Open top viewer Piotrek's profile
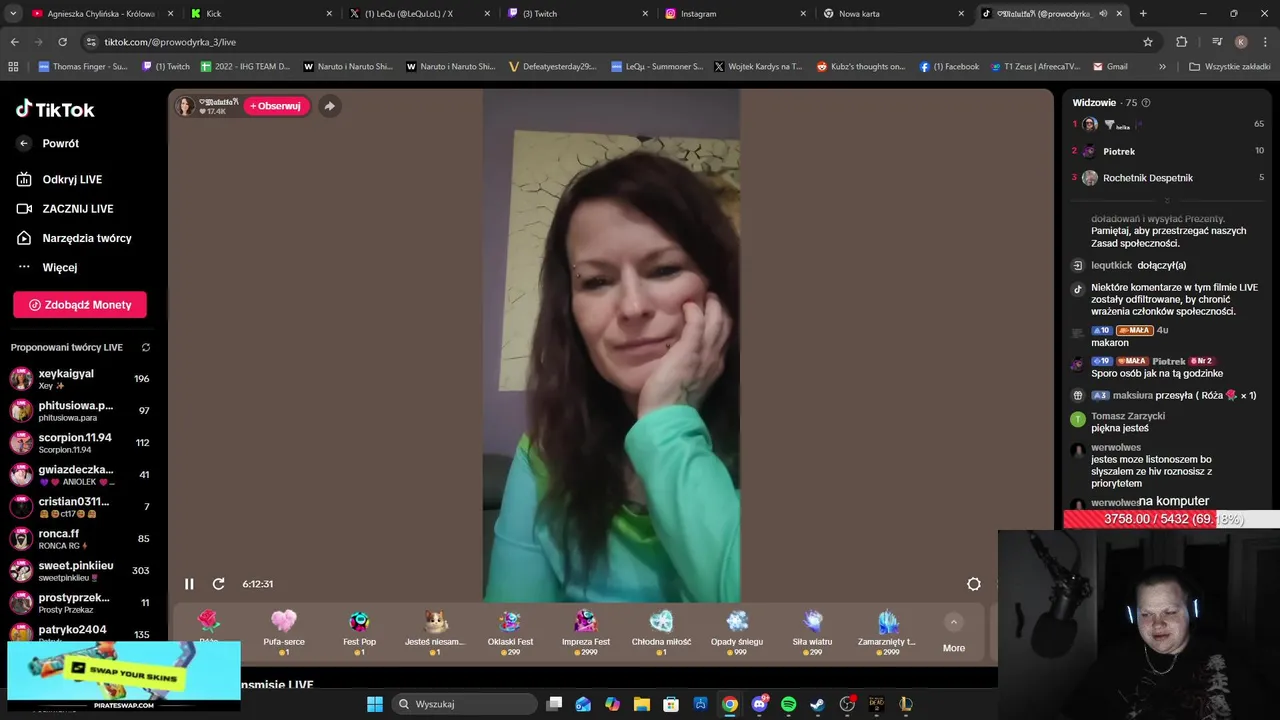Viewport: 1280px width, 720px height. [1119, 152]
